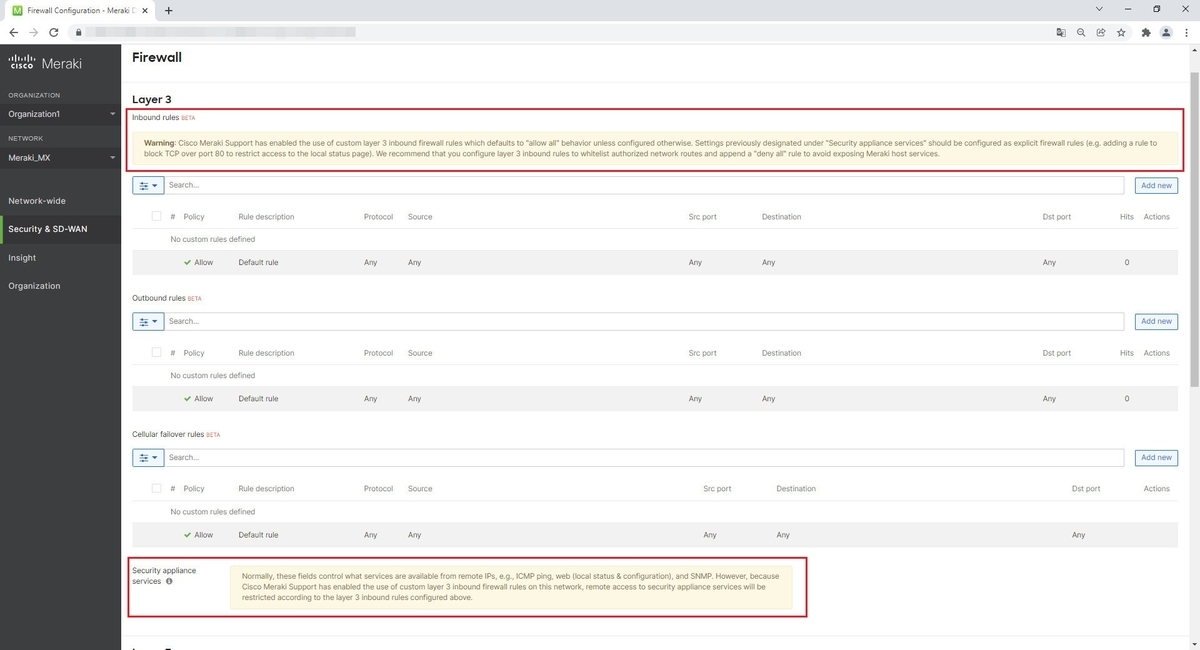Open the Cellular failover rules filter icon
The height and width of the screenshot is (650, 1200).
(x=144, y=457)
